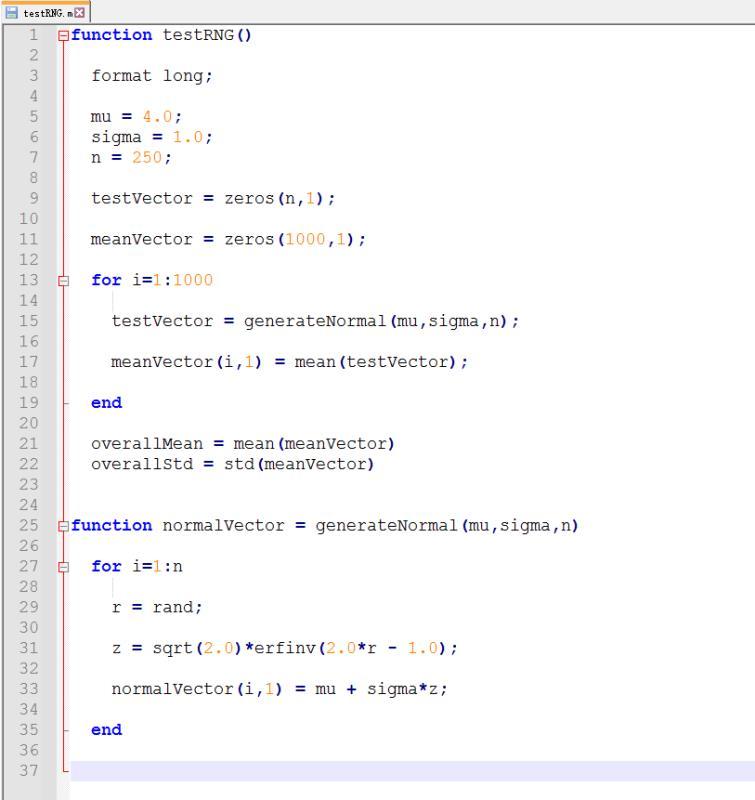Click 'overallStd' on line 22
The image size is (755, 800).
142,464
